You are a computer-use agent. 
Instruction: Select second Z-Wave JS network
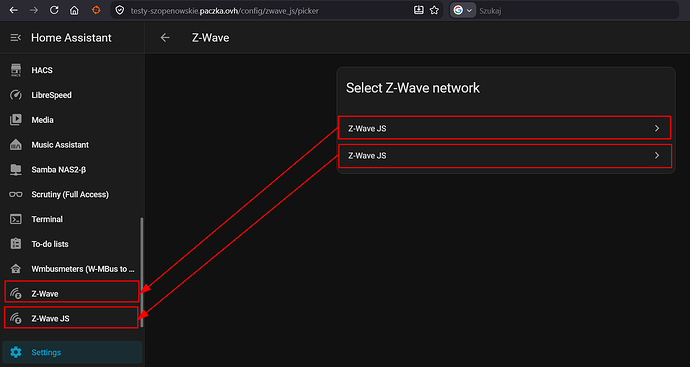[x=505, y=156]
